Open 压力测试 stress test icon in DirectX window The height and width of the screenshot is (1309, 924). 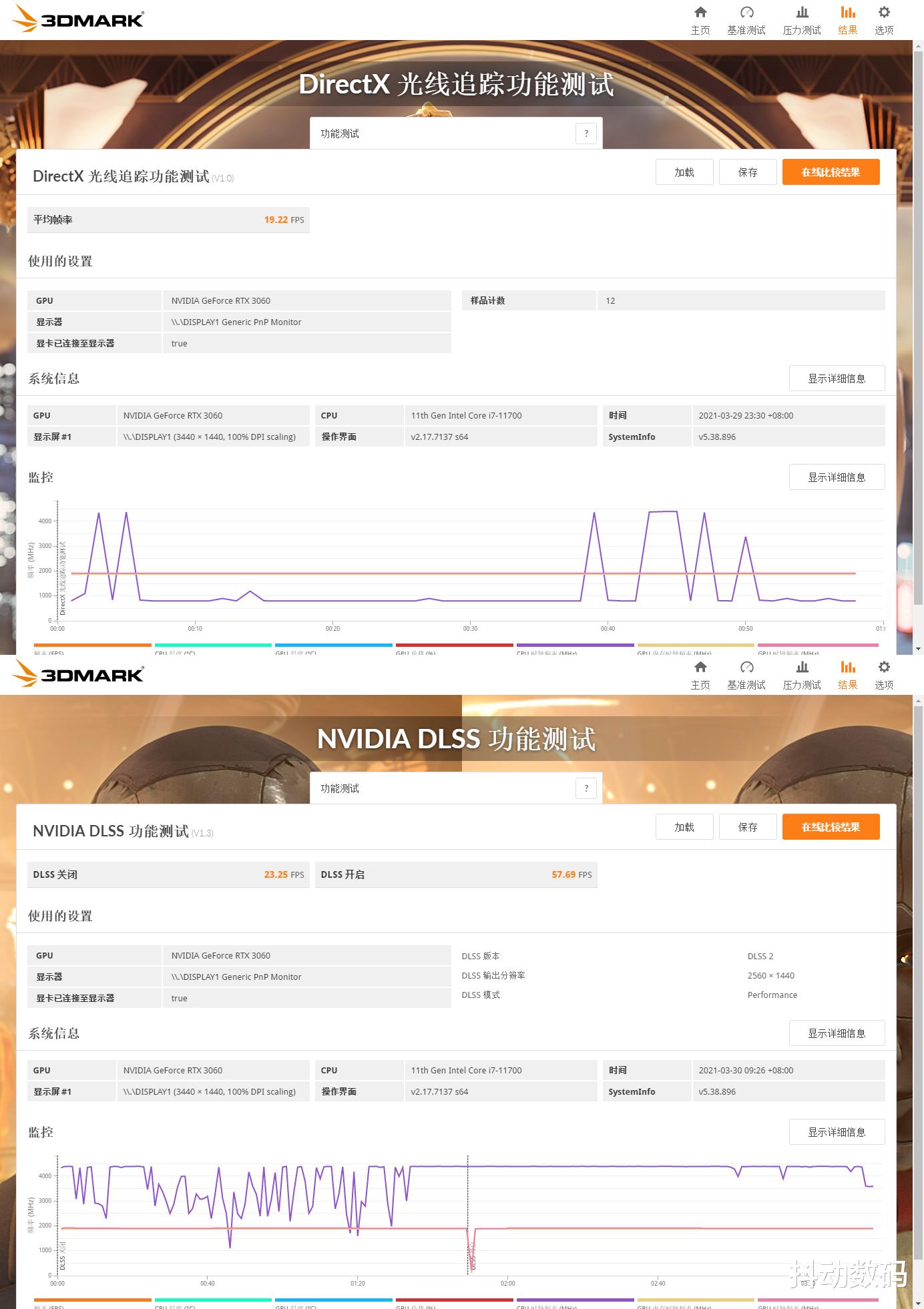point(802,20)
